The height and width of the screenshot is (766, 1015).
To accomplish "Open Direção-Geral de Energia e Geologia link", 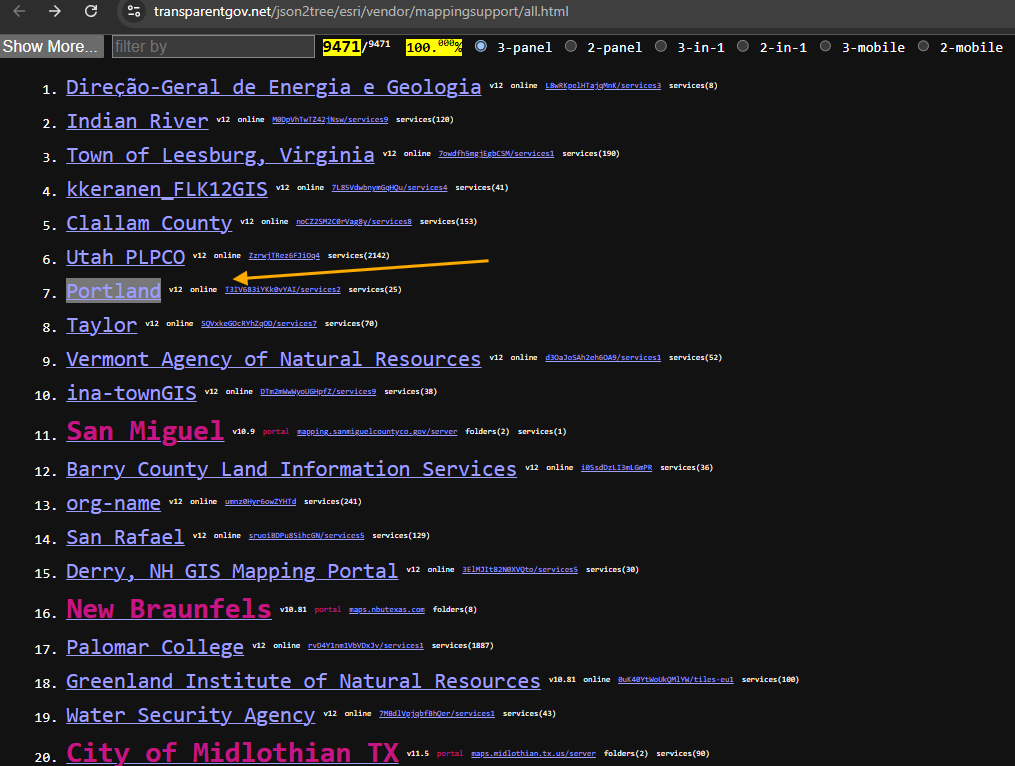I will pos(273,87).
